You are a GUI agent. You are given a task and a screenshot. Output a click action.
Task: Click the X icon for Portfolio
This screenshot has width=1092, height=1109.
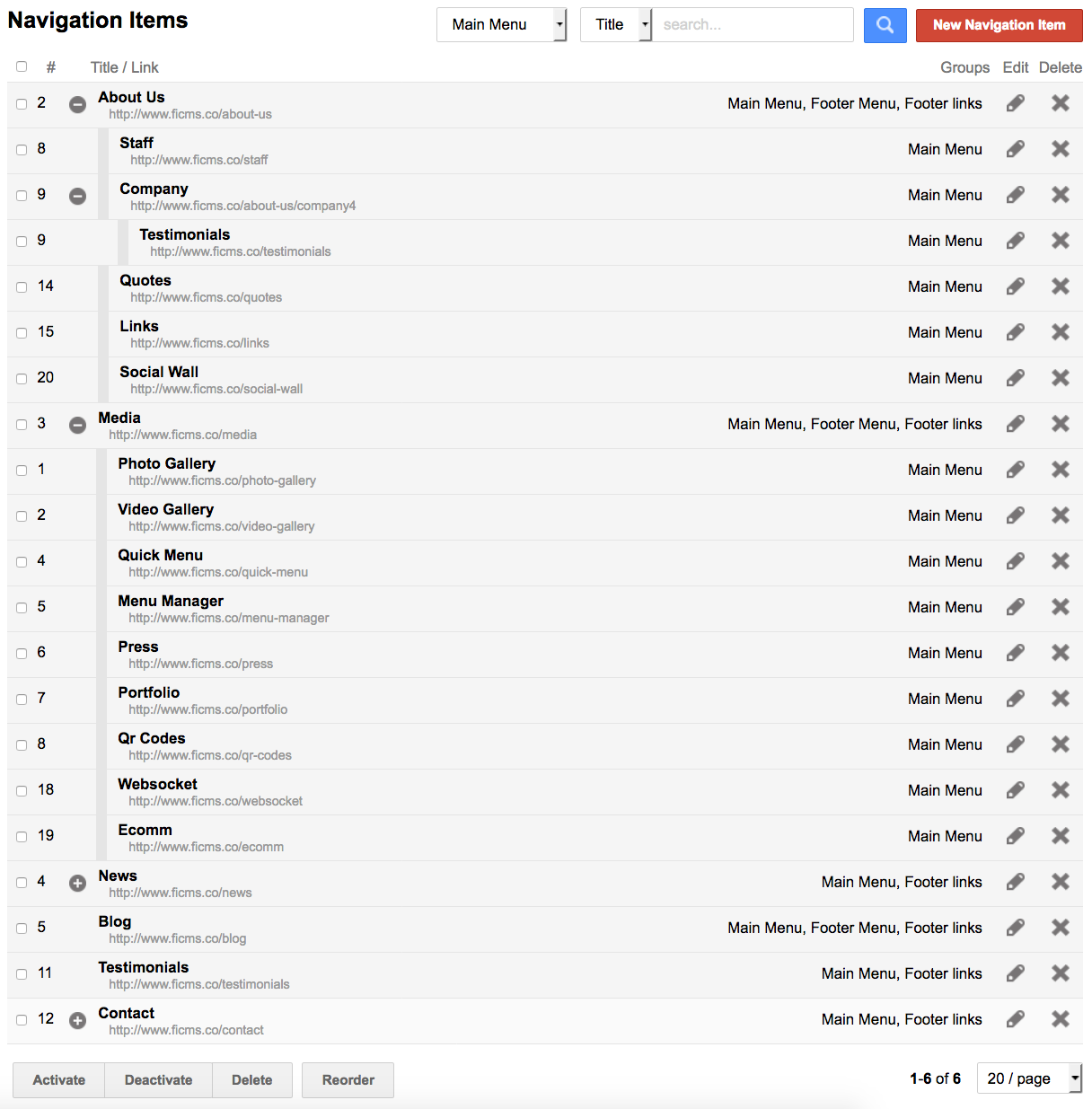1061,699
